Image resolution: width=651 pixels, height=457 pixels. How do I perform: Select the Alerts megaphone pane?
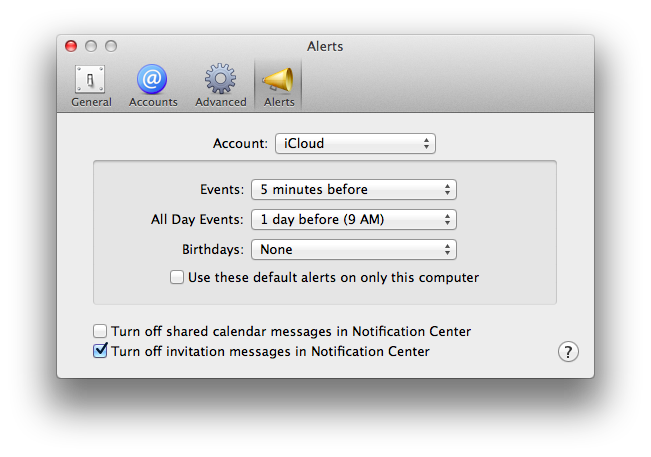pos(279,86)
